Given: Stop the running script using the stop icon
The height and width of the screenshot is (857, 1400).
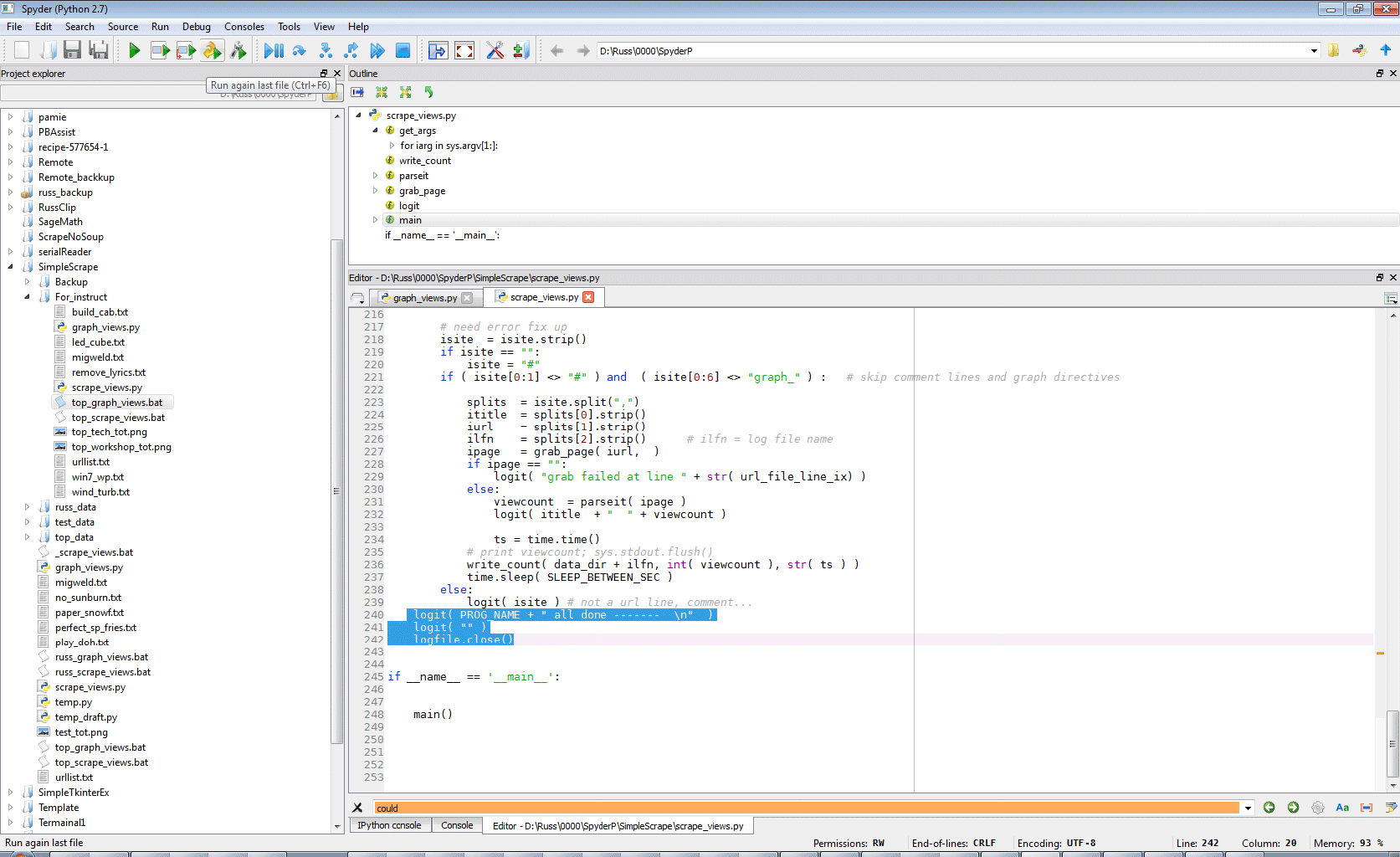Looking at the screenshot, I should pos(403,50).
